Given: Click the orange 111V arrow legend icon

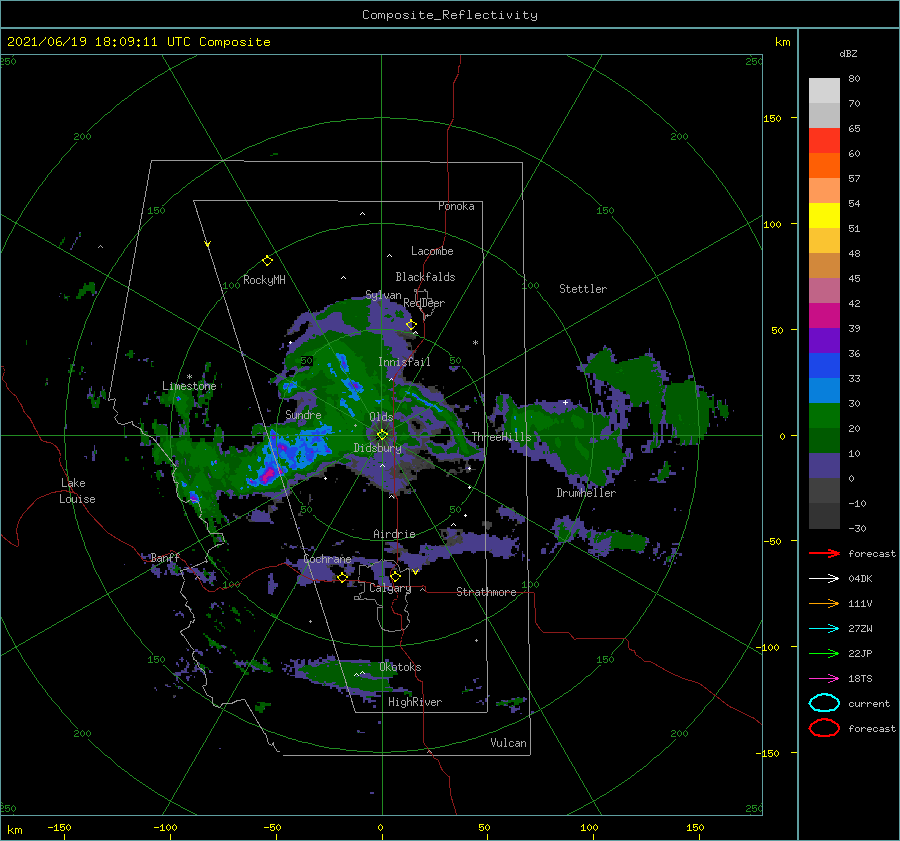Looking at the screenshot, I should pyautogui.click(x=824, y=603).
